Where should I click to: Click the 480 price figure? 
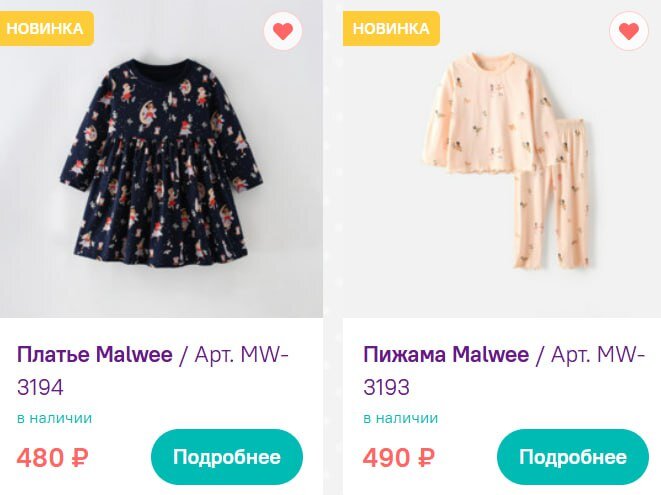point(40,458)
